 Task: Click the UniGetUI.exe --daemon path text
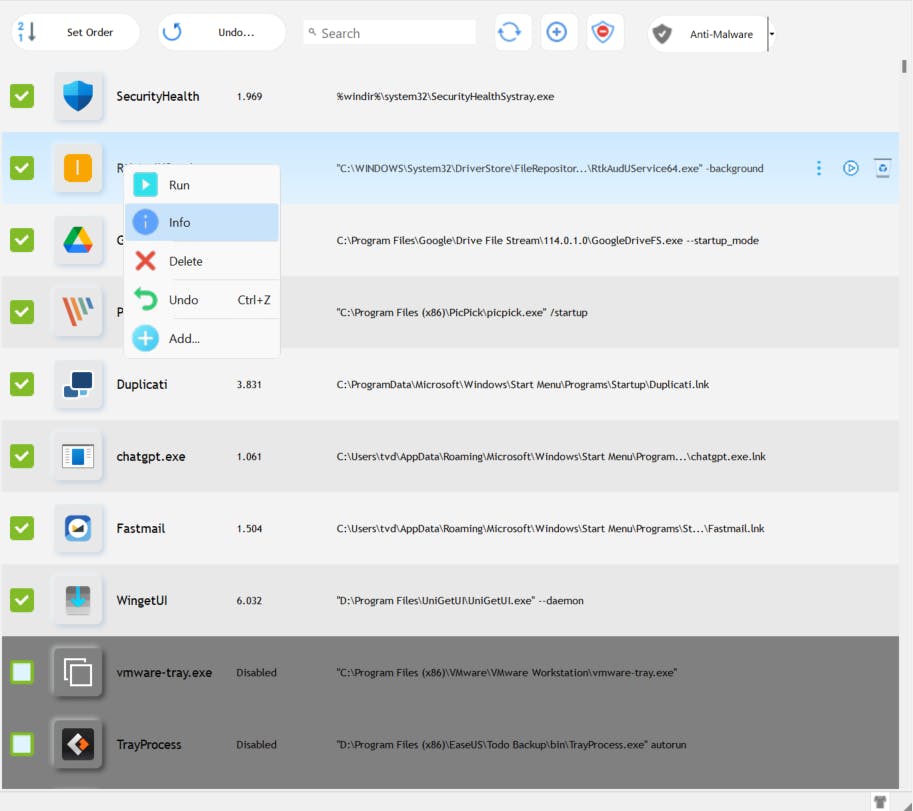[x=459, y=601]
